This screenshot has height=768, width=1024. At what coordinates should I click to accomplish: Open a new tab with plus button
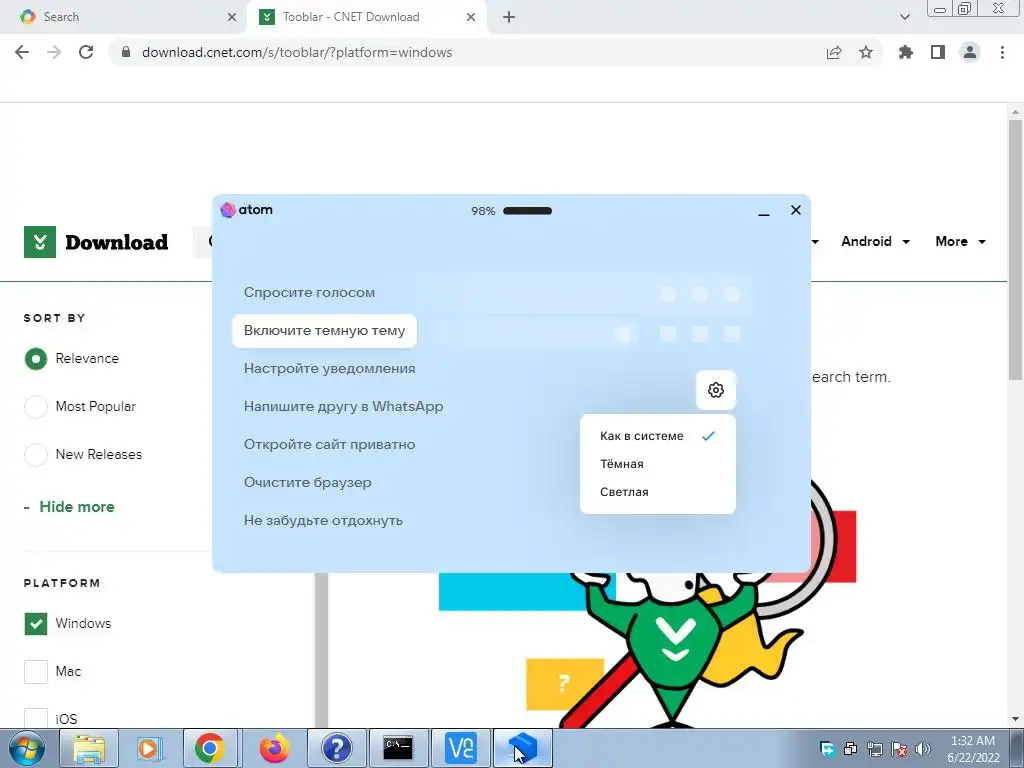(x=509, y=17)
